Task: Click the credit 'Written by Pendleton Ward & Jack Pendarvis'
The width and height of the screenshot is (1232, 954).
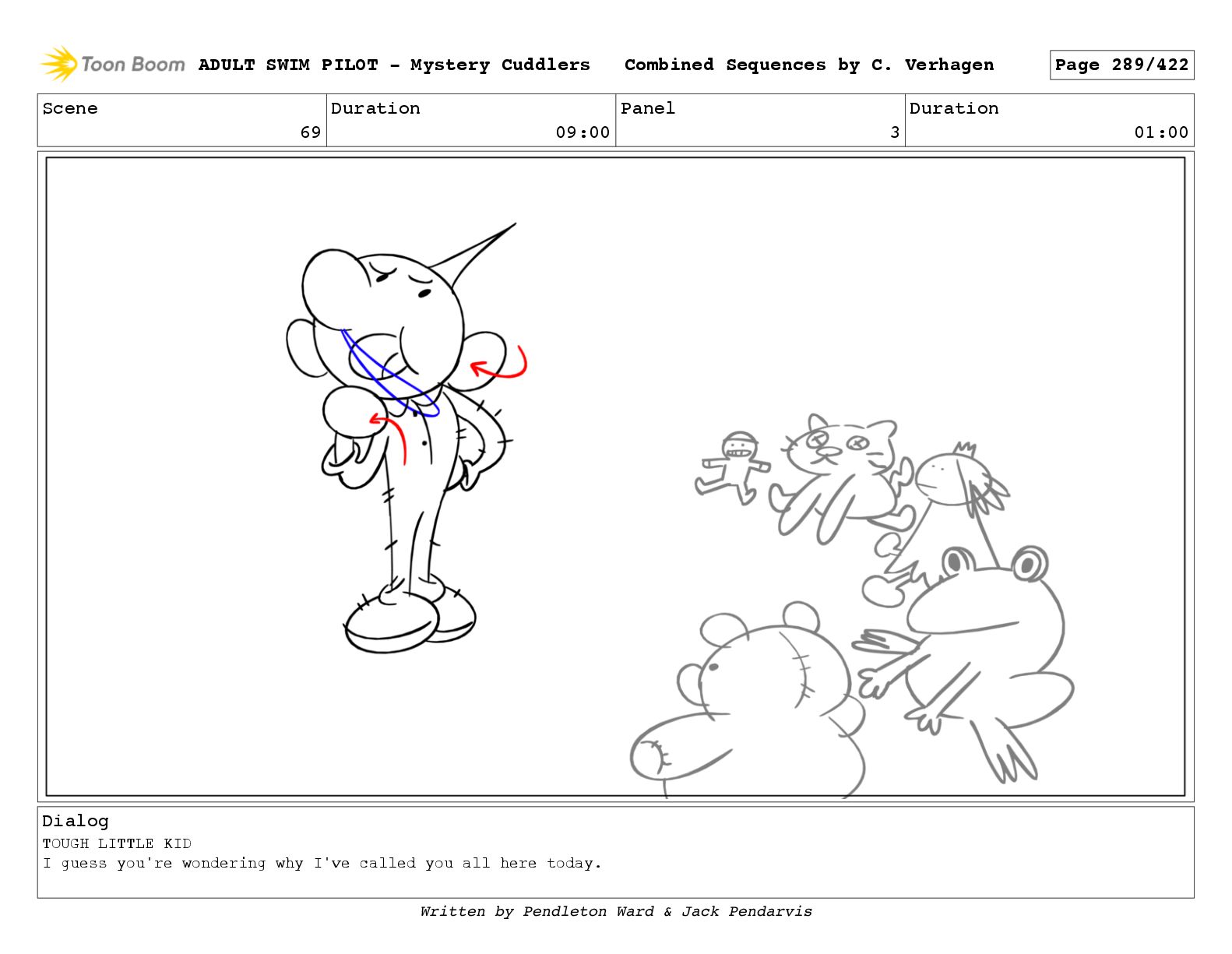Action: click(x=616, y=911)
